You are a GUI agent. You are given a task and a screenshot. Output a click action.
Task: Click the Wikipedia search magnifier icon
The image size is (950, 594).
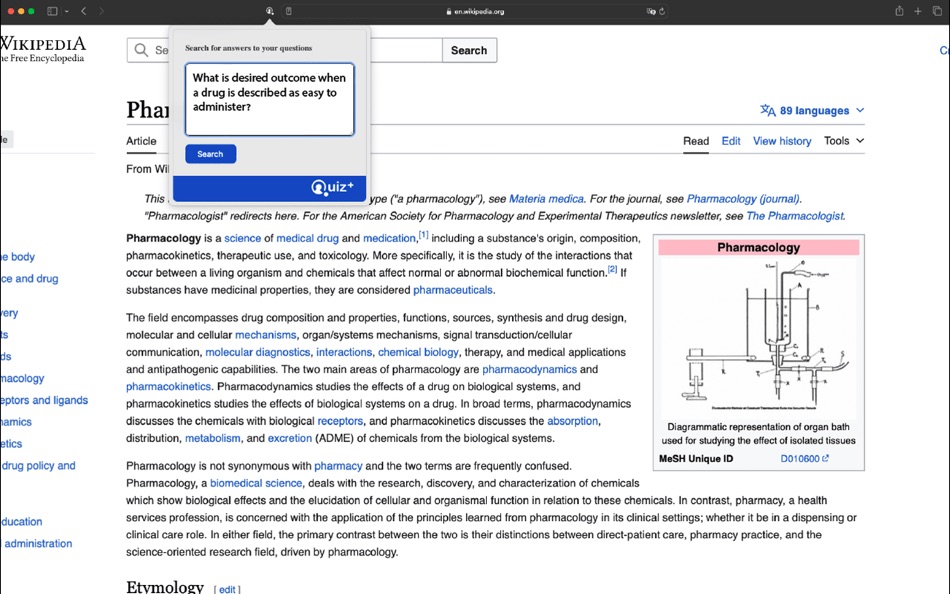click(x=141, y=50)
